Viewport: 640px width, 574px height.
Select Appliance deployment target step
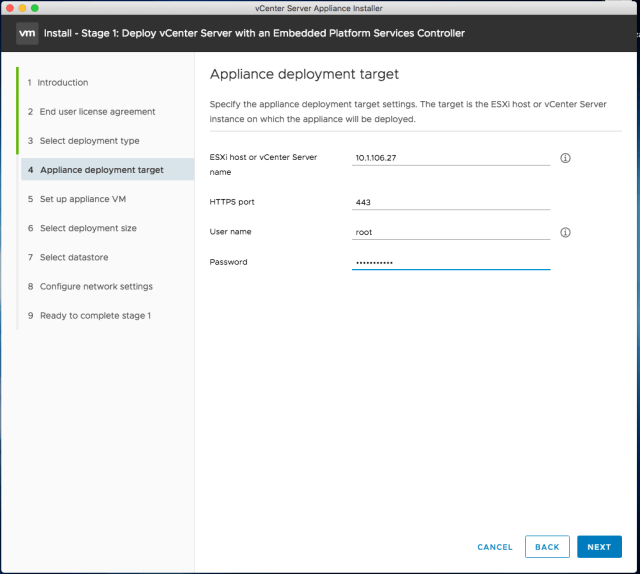(x=101, y=170)
